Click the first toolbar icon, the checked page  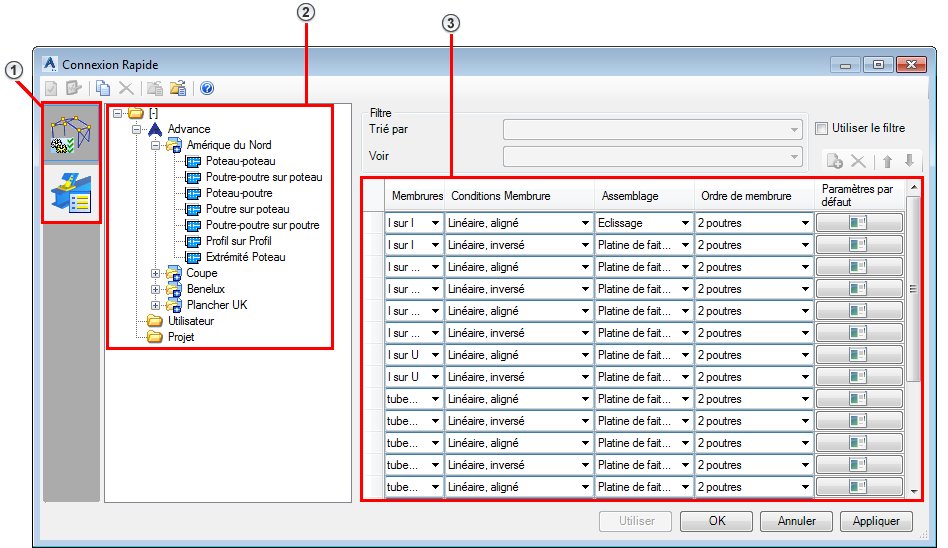click(x=51, y=88)
